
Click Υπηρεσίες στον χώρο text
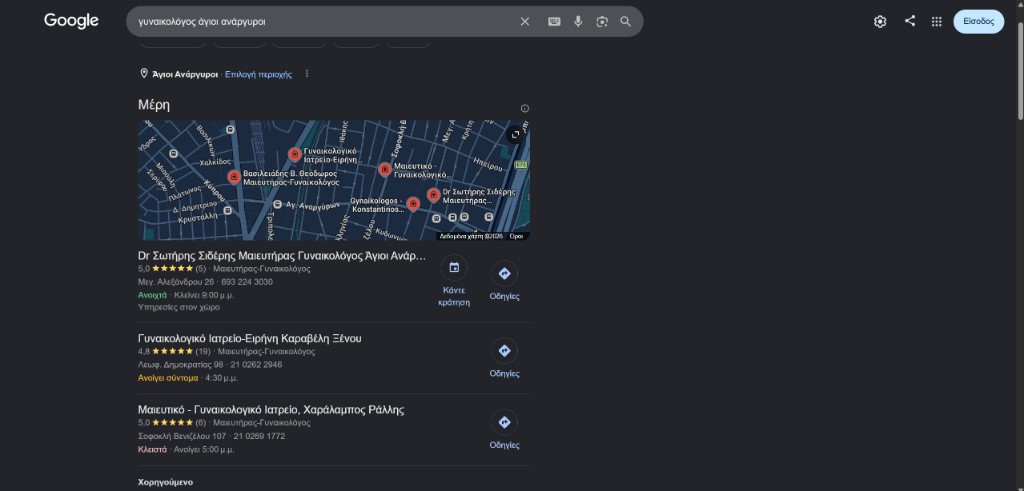coord(179,308)
